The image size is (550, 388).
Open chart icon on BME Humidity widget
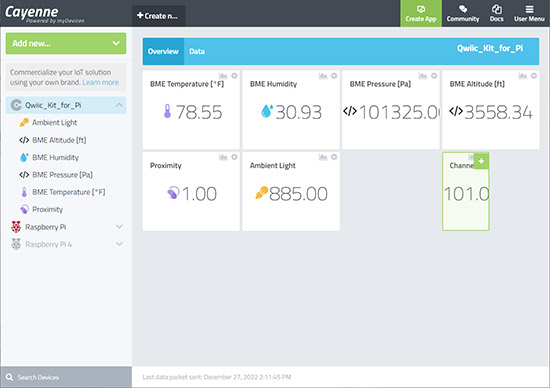point(323,75)
